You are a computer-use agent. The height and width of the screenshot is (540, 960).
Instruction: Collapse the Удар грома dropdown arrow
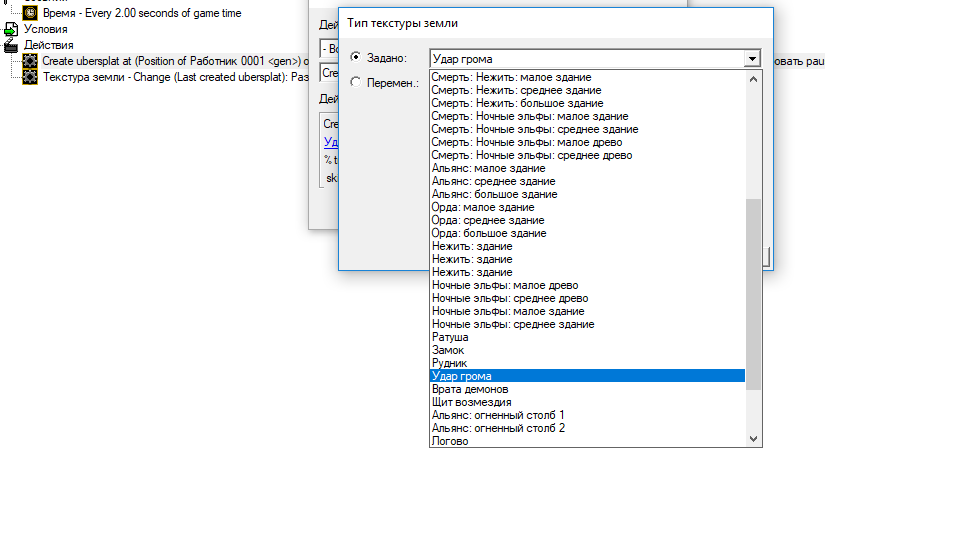pyautogui.click(x=752, y=59)
